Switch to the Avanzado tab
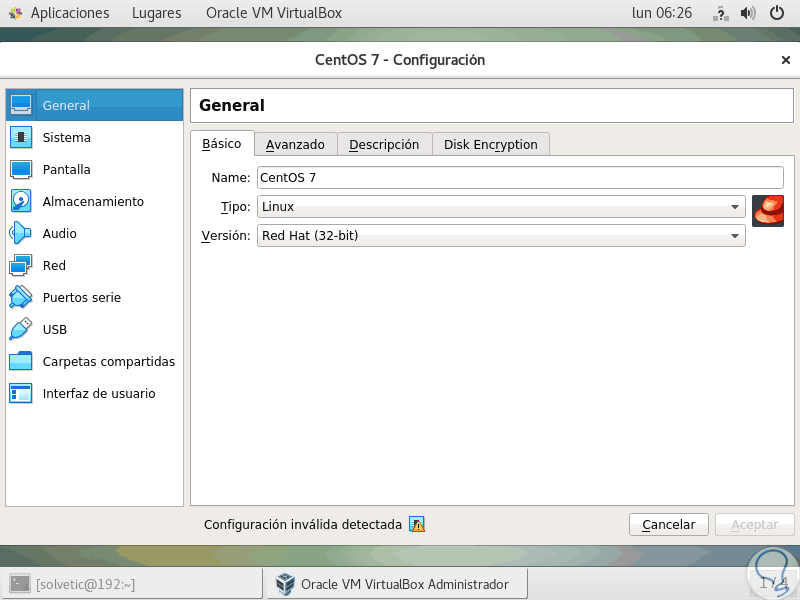Image resolution: width=800 pixels, height=600 pixels. pyautogui.click(x=295, y=143)
